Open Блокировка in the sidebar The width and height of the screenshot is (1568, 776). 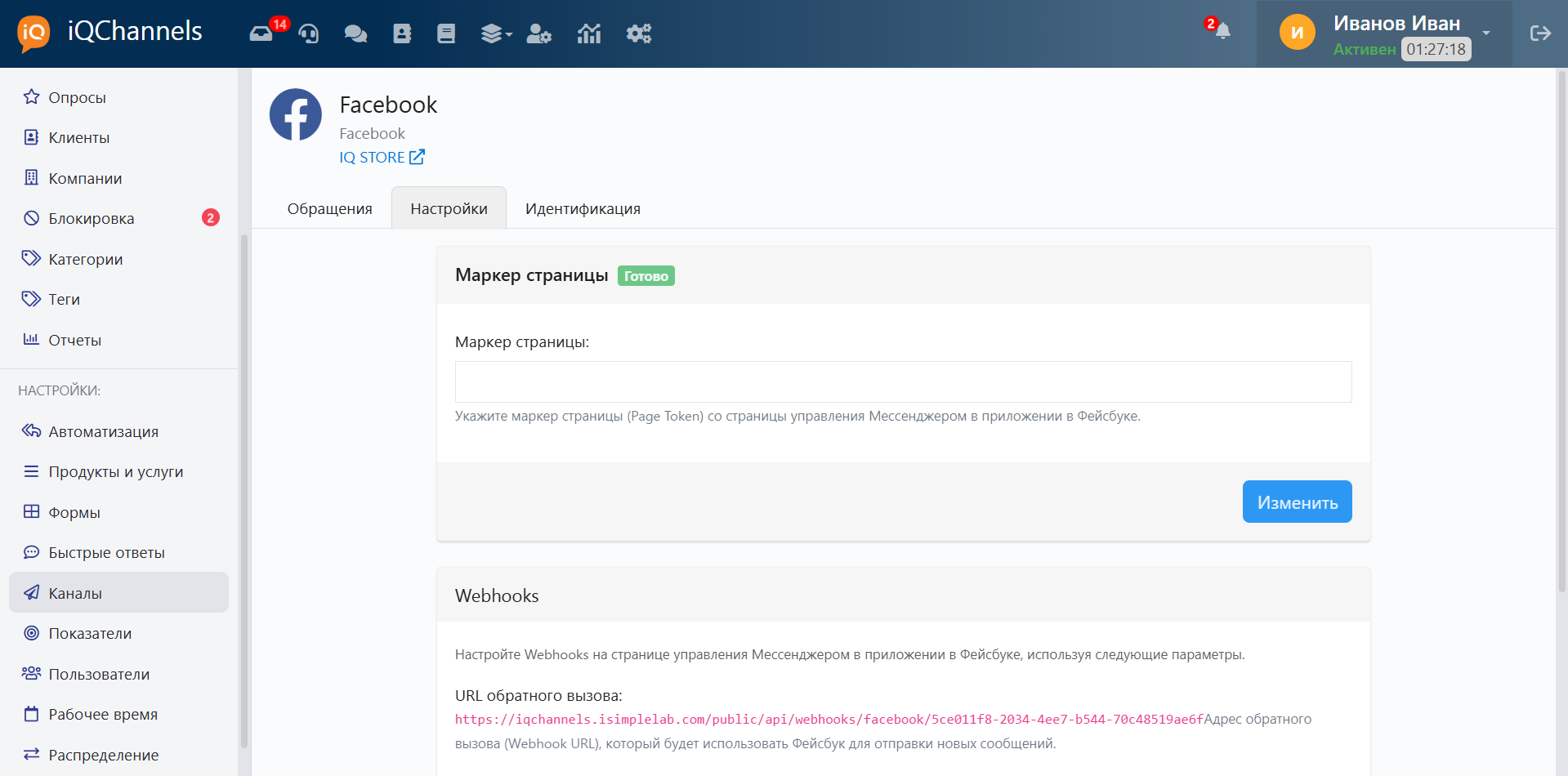[x=118, y=218]
